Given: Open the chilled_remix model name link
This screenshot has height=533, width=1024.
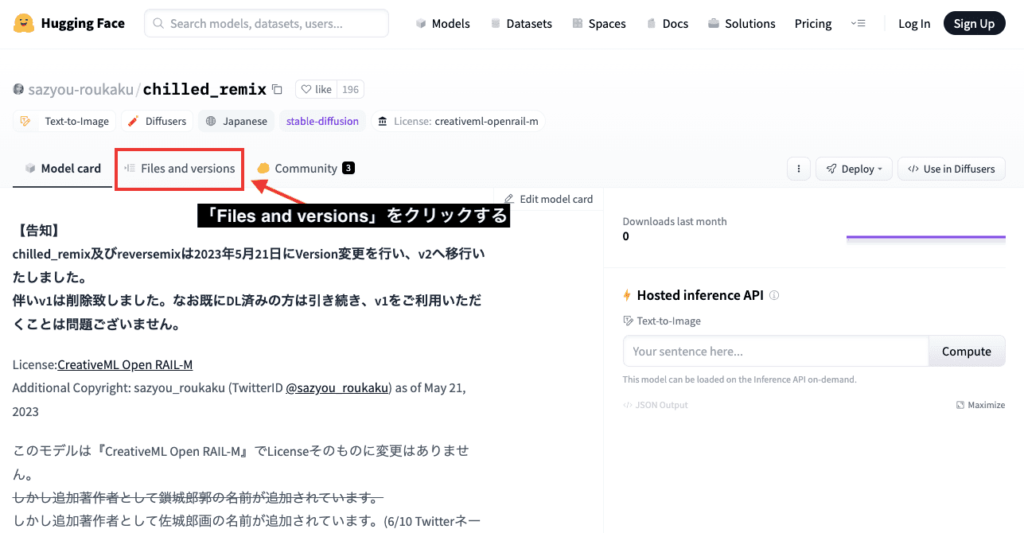Looking at the screenshot, I should (204, 89).
